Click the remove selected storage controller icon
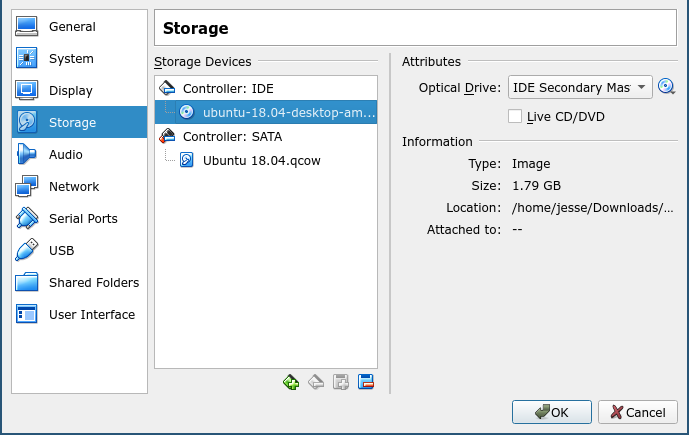 [316, 382]
